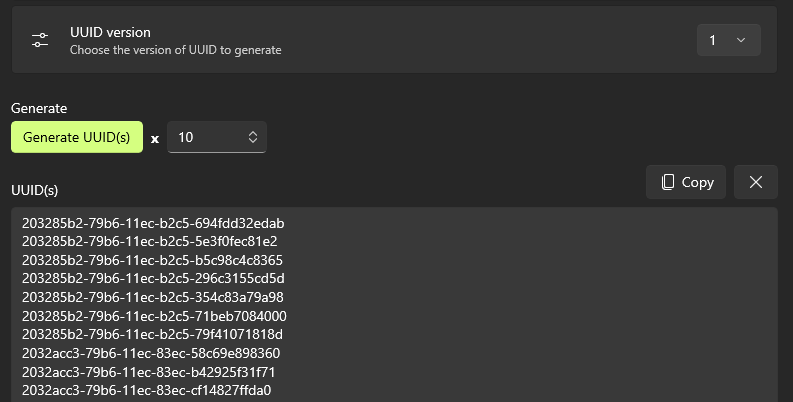Click the UUID ending in 58c69e898360
The height and width of the screenshot is (402, 793).
[151, 353]
